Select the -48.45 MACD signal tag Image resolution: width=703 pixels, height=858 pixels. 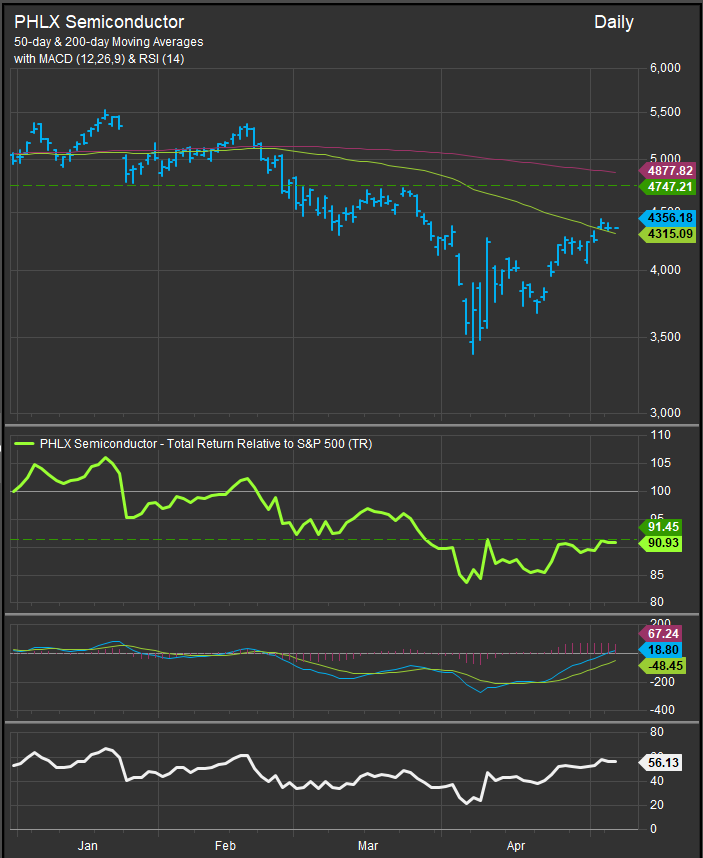[x=660, y=665]
